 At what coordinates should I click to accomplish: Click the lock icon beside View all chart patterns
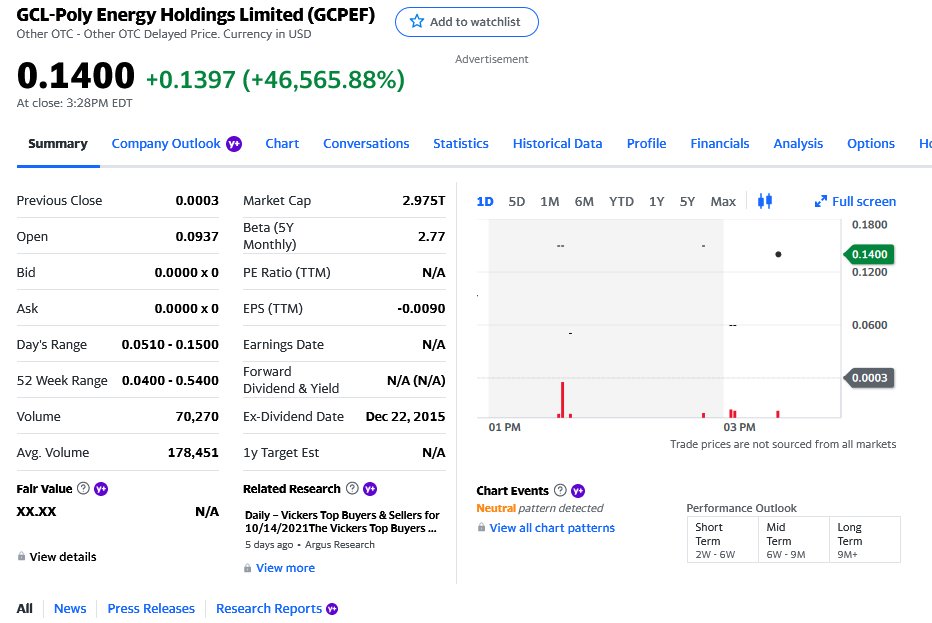pos(481,527)
